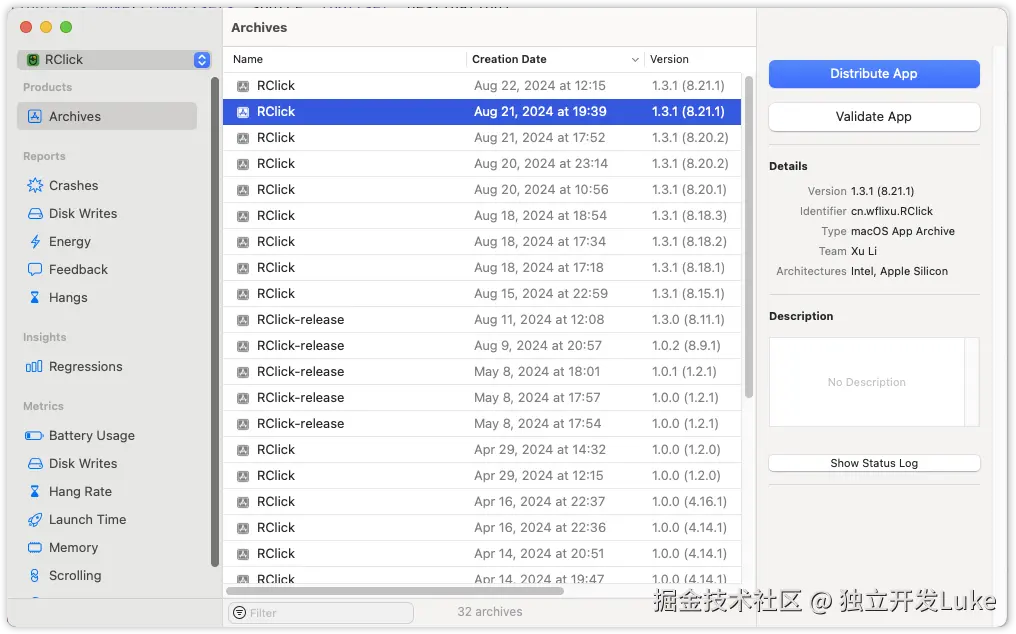This screenshot has height=634, width=1016.
Task: View Battery Usage metrics
Action: pyautogui.click(x=91, y=435)
